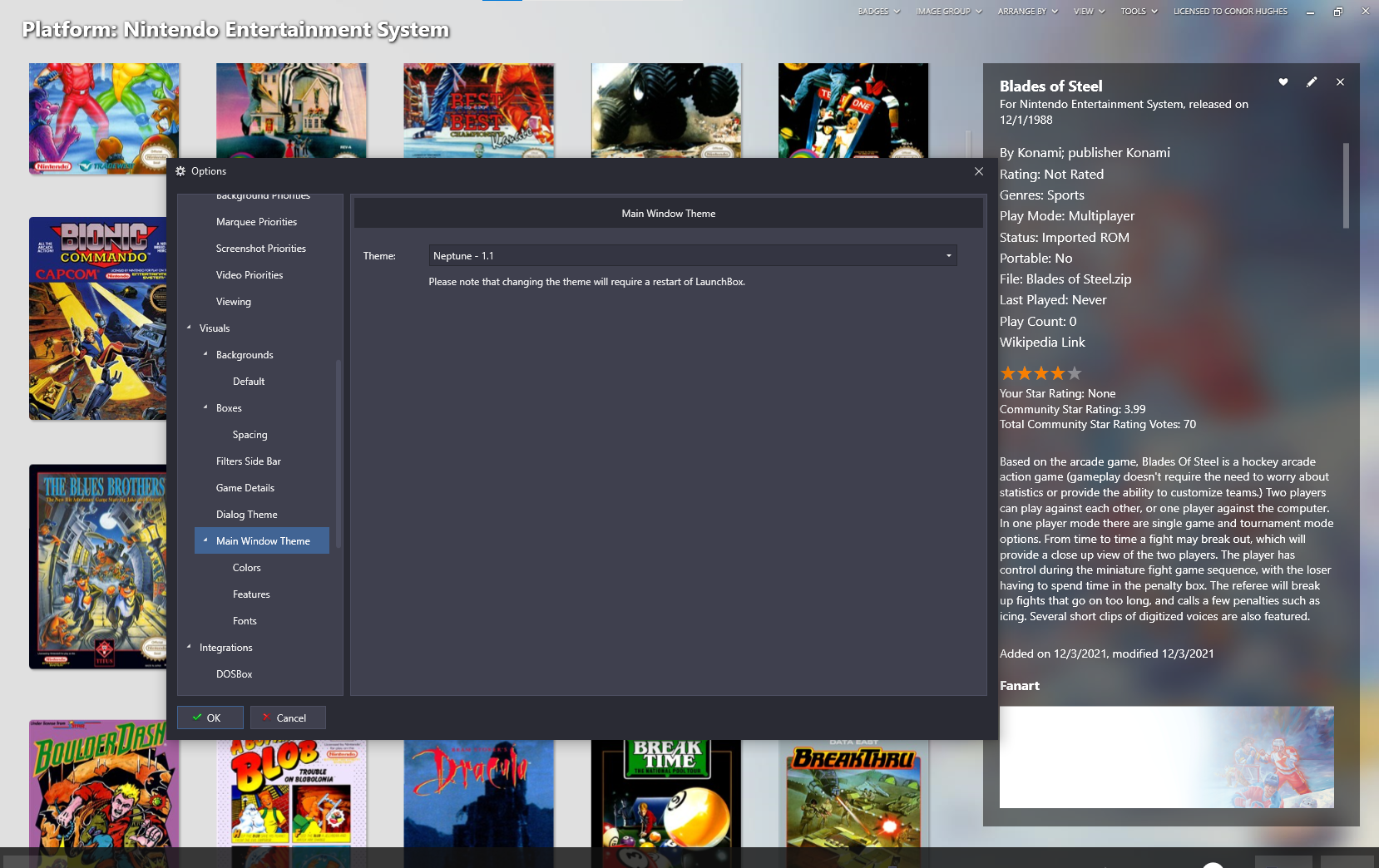This screenshot has width=1379, height=868.
Task: Select the A Boy and His Blob box art
Action: [291, 793]
